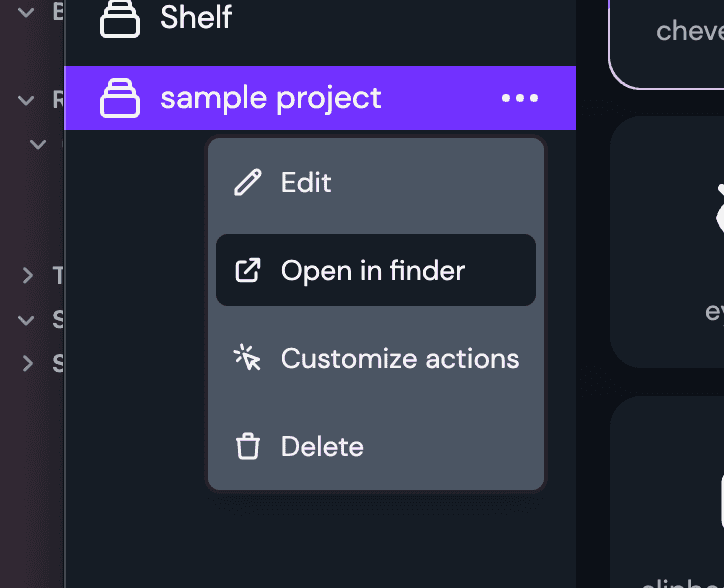Collapse the B section using its chevron
Image resolution: width=724 pixels, height=588 pixels.
pyautogui.click(x=26, y=12)
